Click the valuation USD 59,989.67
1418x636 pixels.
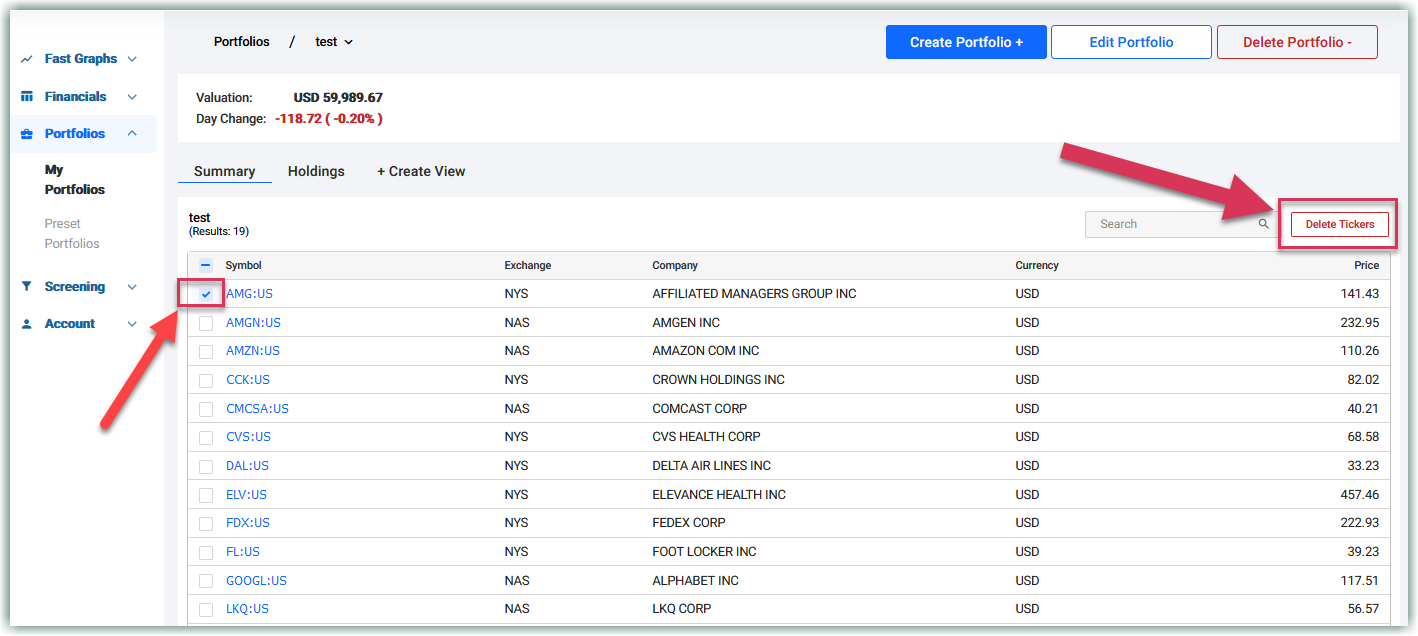click(x=338, y=98)
